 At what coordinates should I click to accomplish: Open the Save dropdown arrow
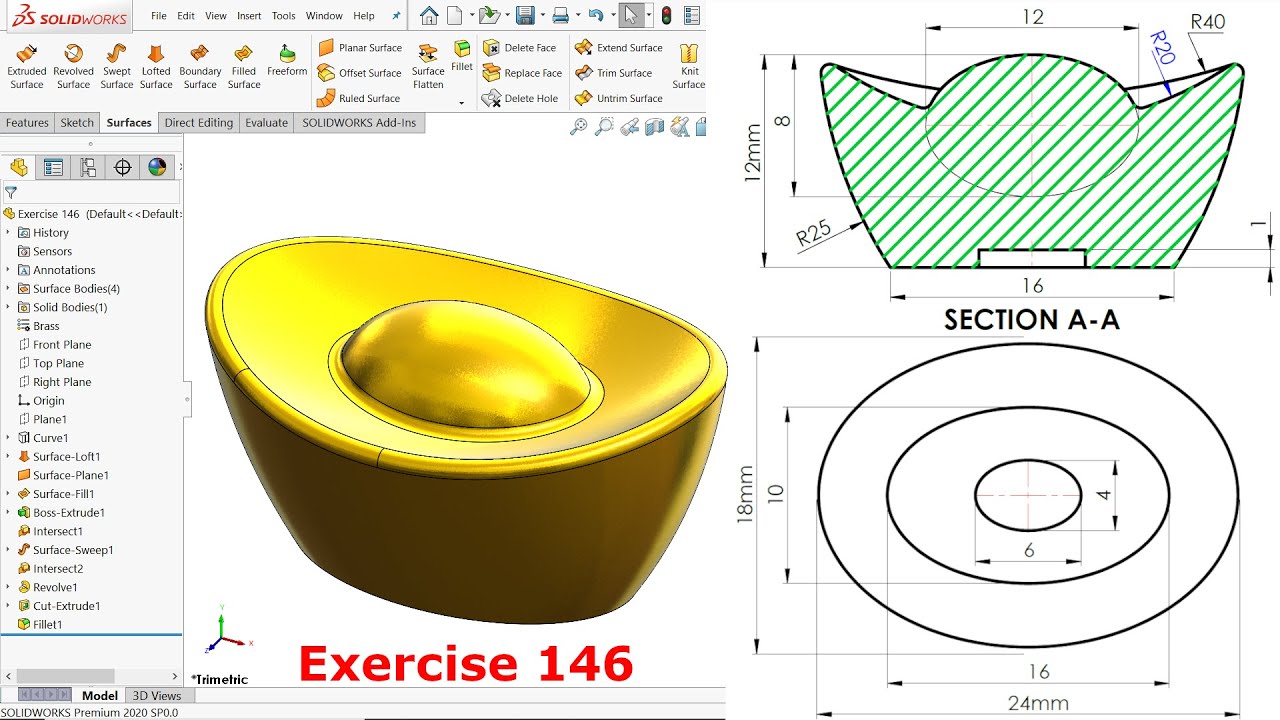pos(541,16)
